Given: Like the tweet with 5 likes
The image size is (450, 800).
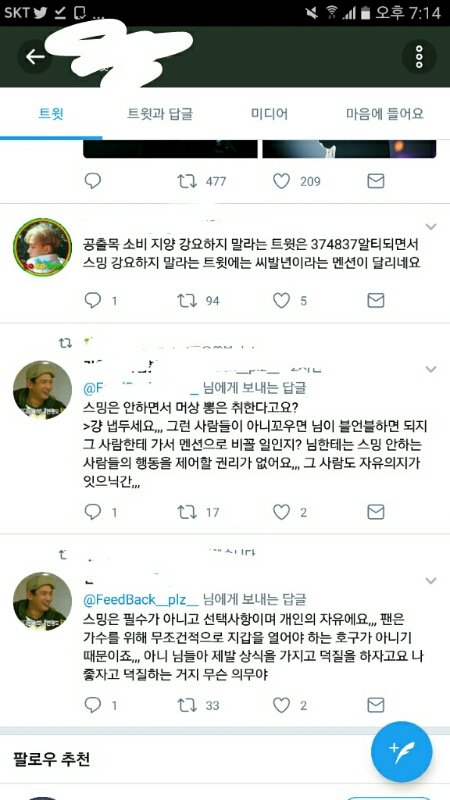Looking at the screenshot, I should [x=281, y=301].
